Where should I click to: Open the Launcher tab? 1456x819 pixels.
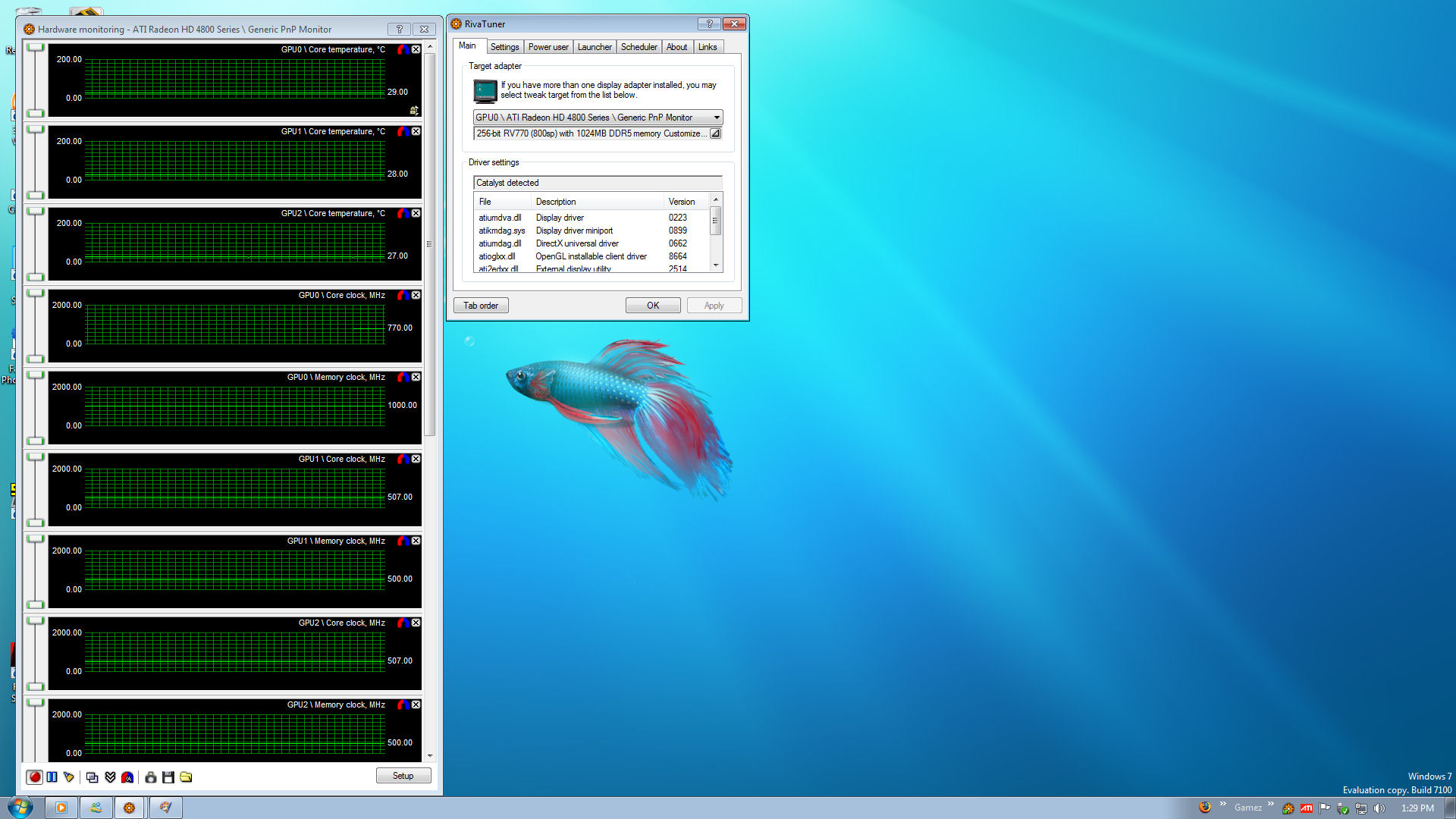595,47
